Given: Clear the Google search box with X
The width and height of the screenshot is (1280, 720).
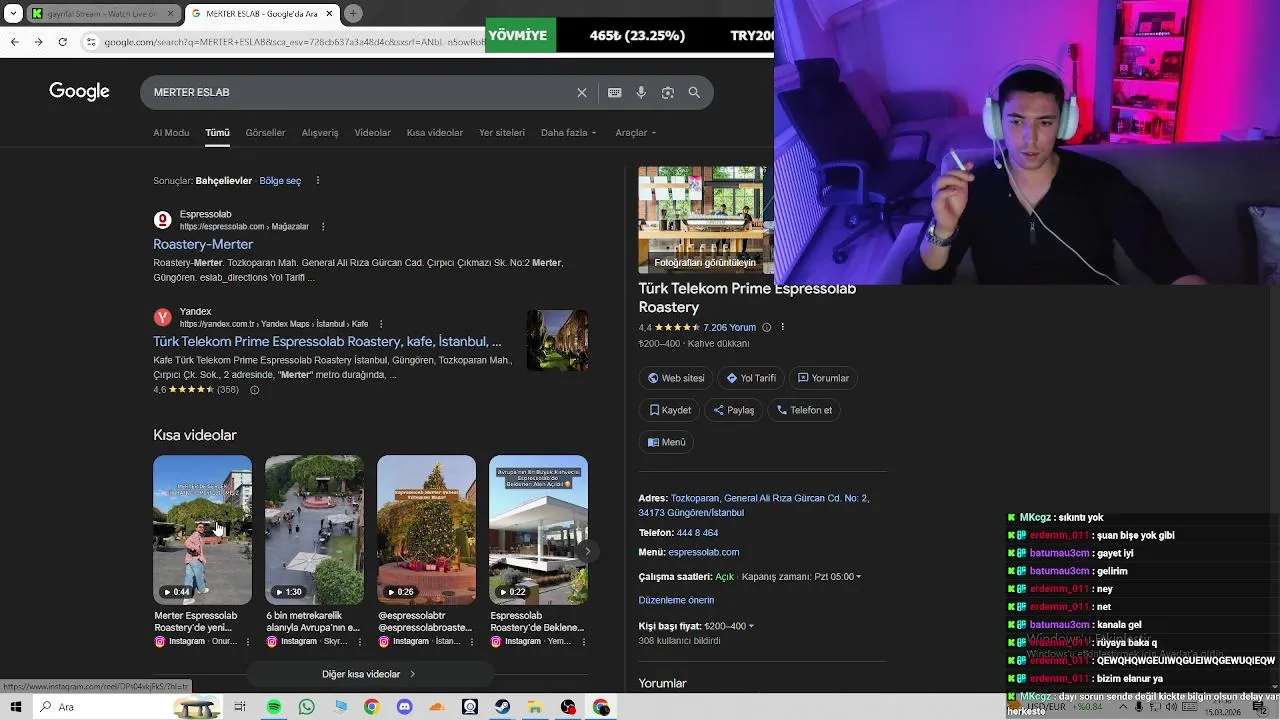Looking at the screenshot, I should (x=582, y=92).
